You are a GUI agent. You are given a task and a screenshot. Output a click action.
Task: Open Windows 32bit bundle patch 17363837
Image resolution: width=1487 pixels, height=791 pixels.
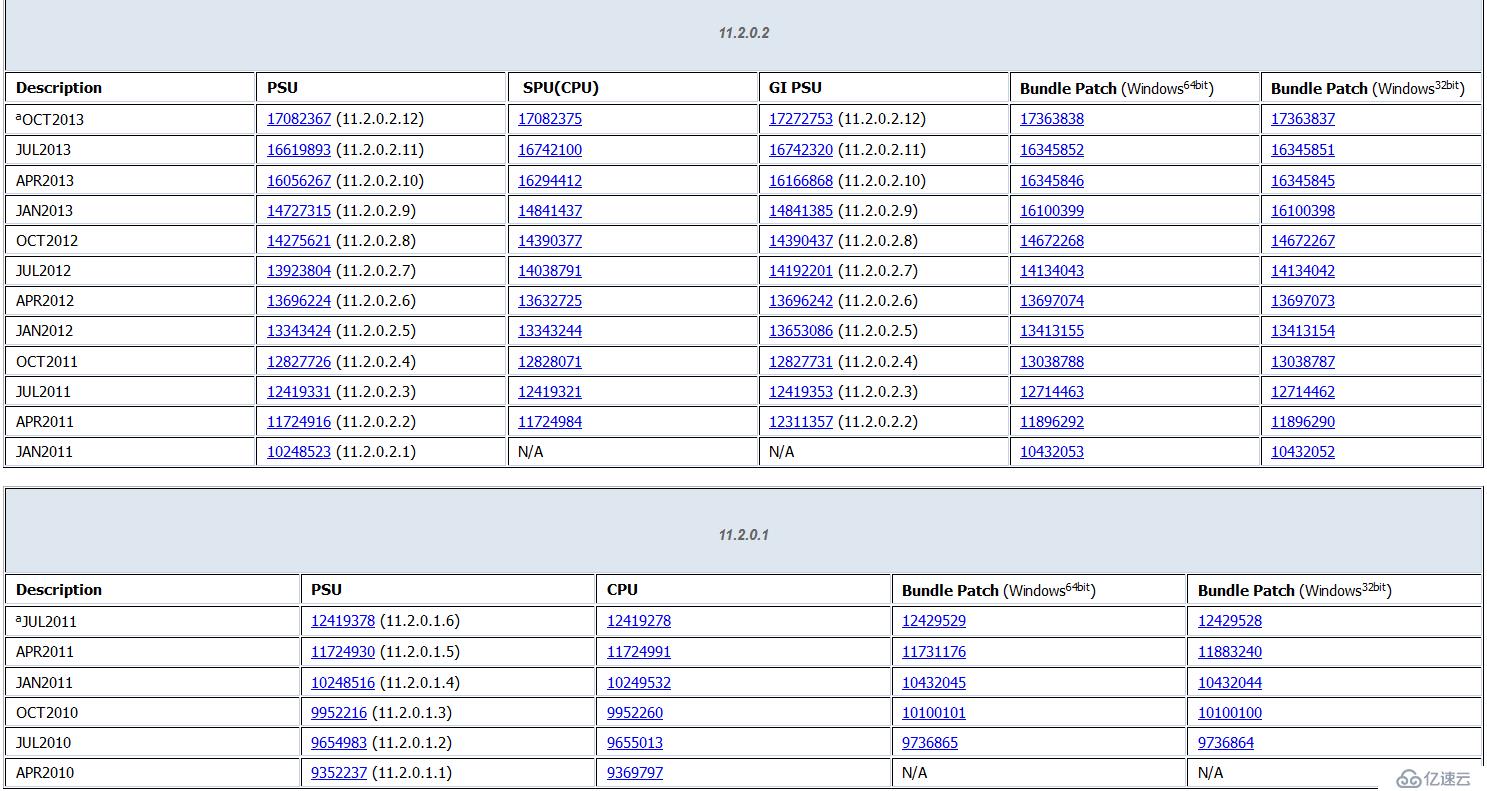[1303, 119]
